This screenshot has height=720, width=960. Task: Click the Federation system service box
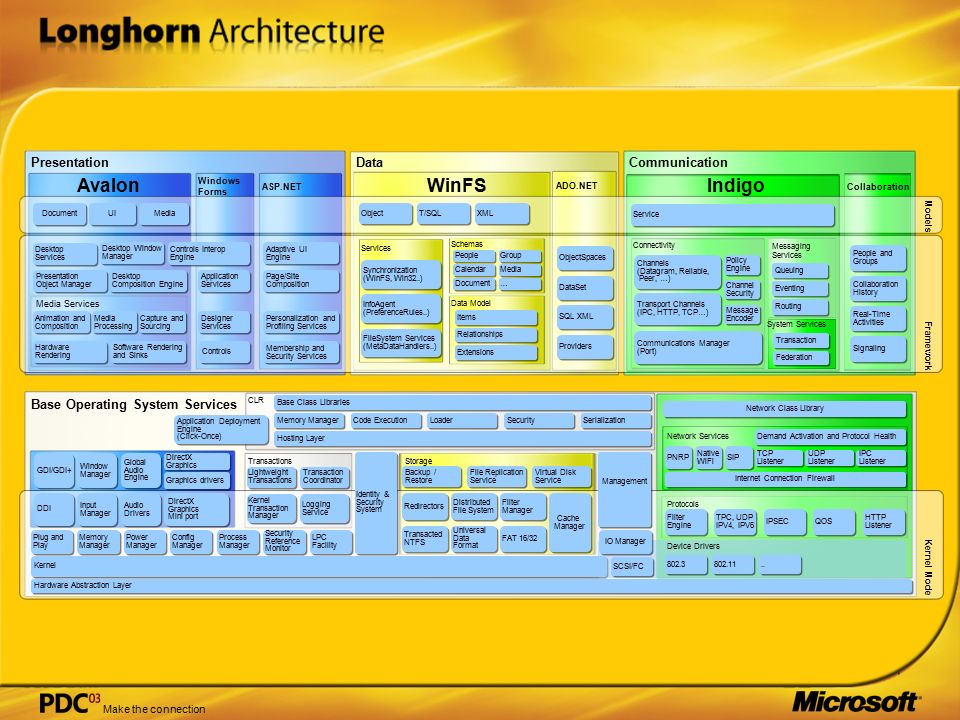(x=801, y=358)
